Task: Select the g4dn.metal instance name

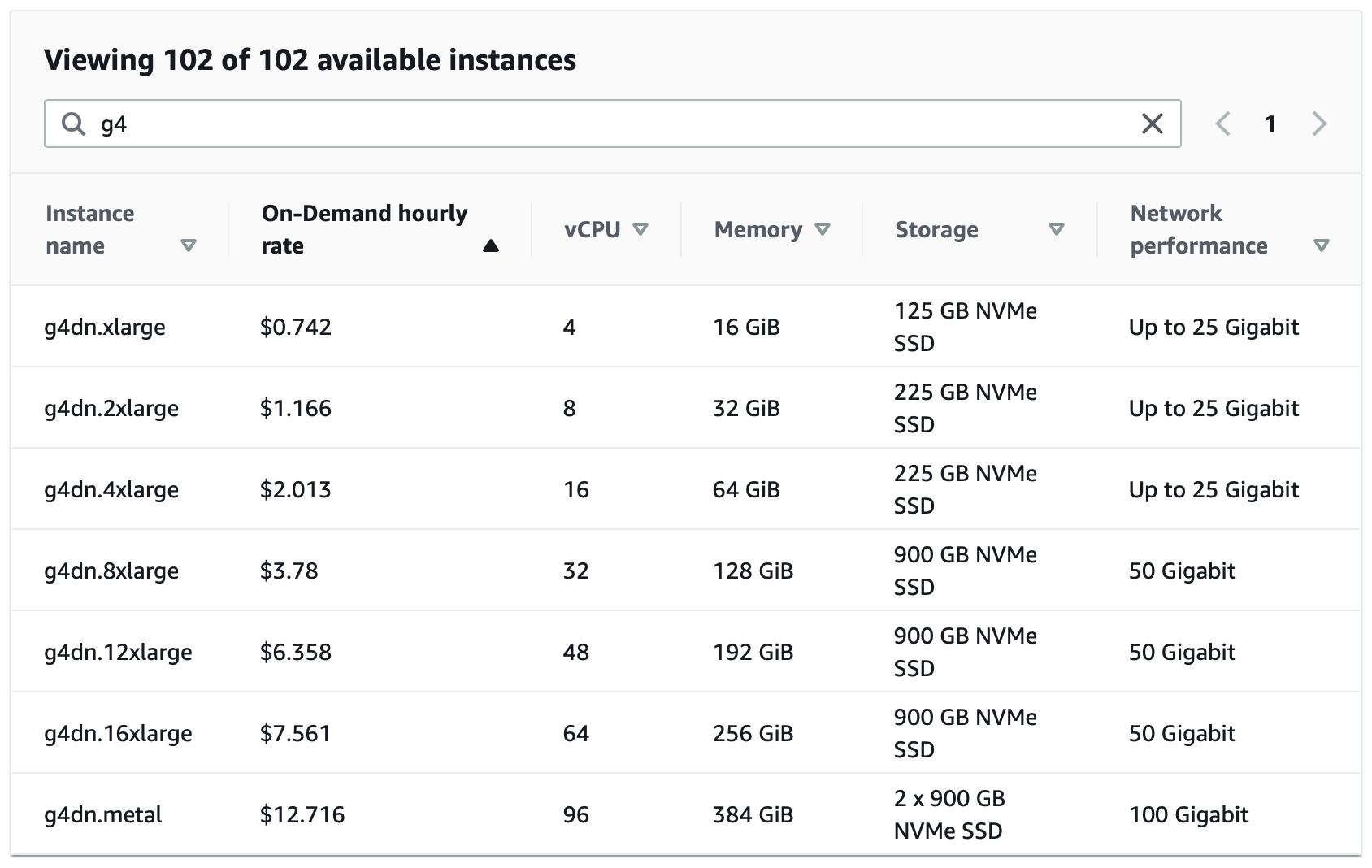Action: click(103, 814)
